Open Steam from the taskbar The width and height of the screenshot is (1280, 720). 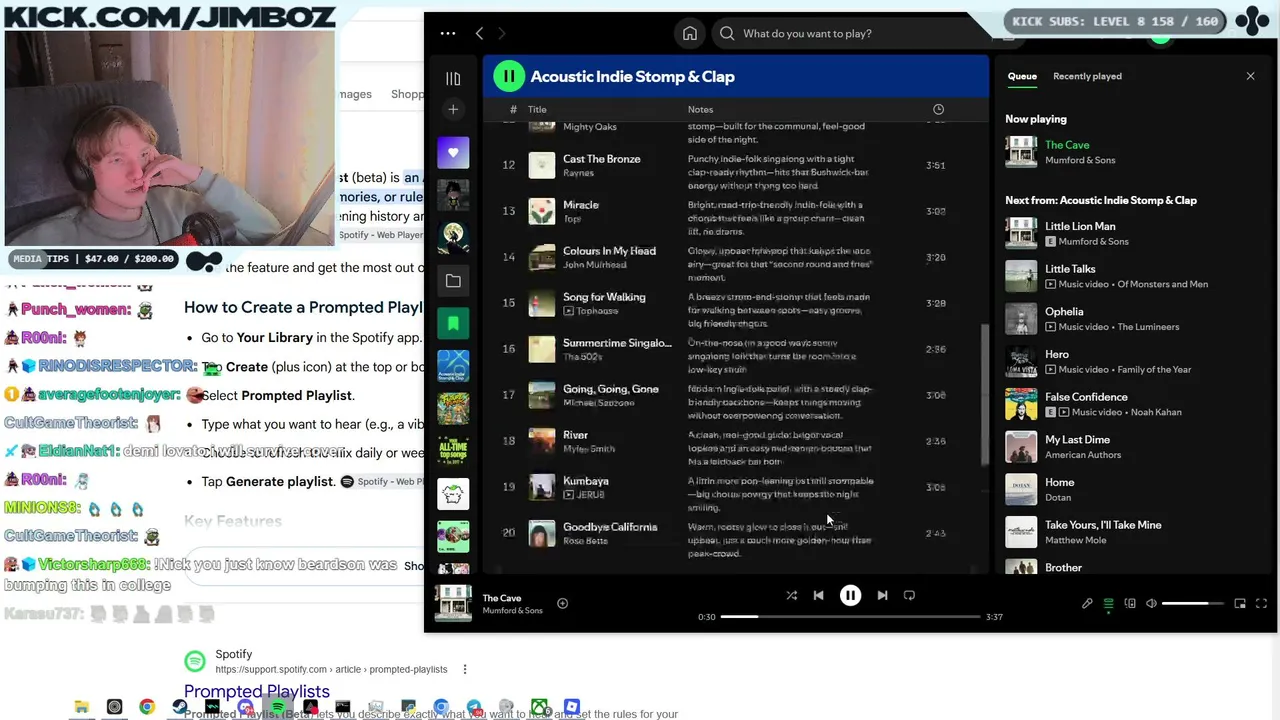[180, 707]
